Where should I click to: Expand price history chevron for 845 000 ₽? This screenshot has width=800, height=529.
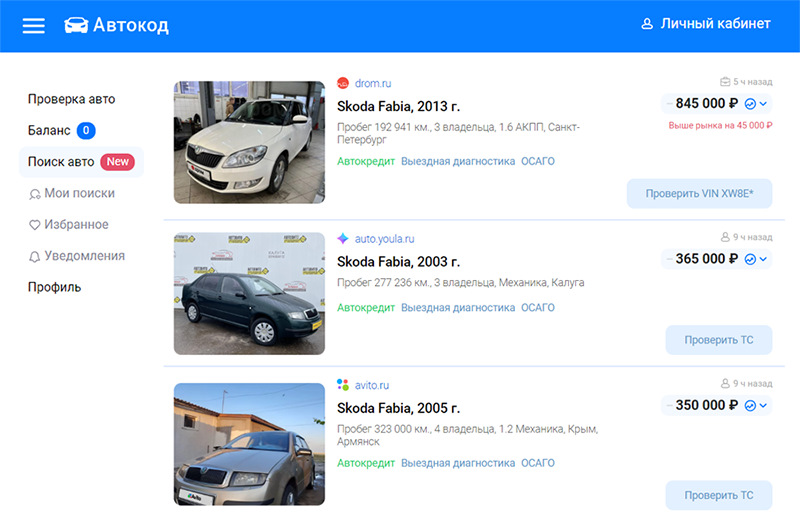pos(763,104)
